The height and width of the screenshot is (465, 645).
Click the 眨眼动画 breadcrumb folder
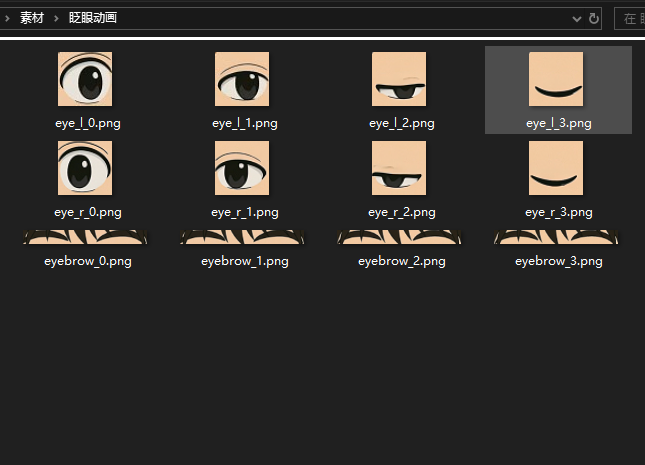tap(93, 18)
